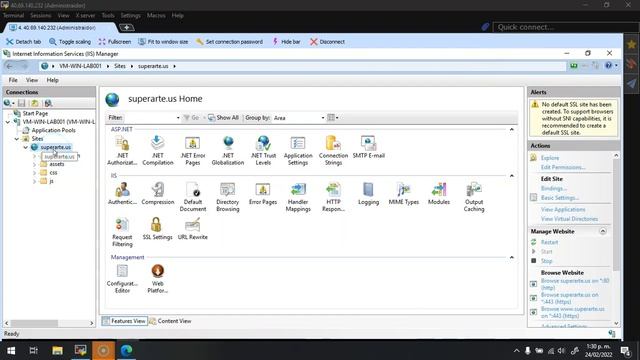Viewport: 640px width, 360px height.
Task: Open URL Rewrite feature
Action: [x=193, y=229]
